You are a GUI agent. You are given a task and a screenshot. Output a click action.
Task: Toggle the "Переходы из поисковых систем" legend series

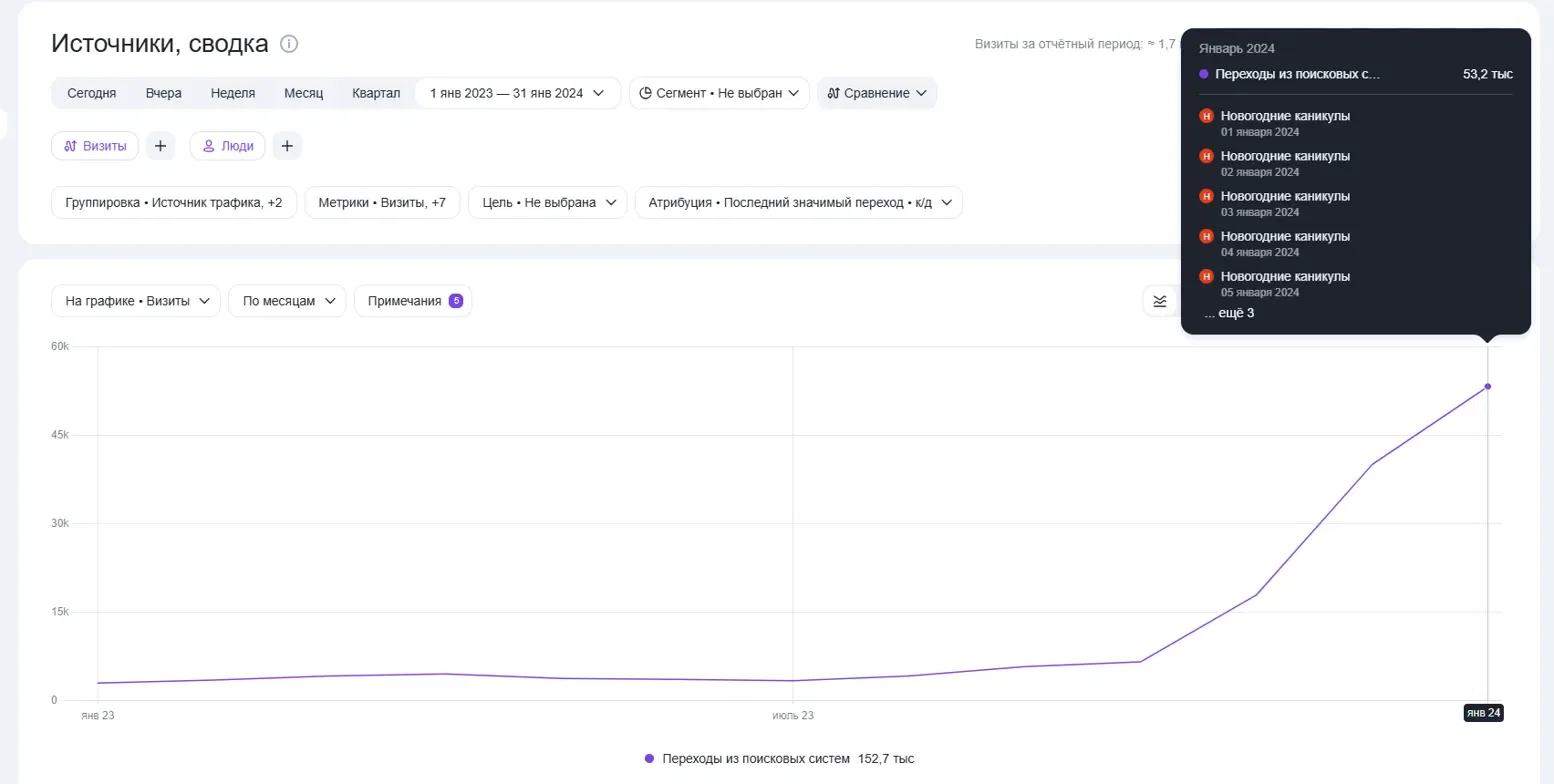click(x=779, y=759)
